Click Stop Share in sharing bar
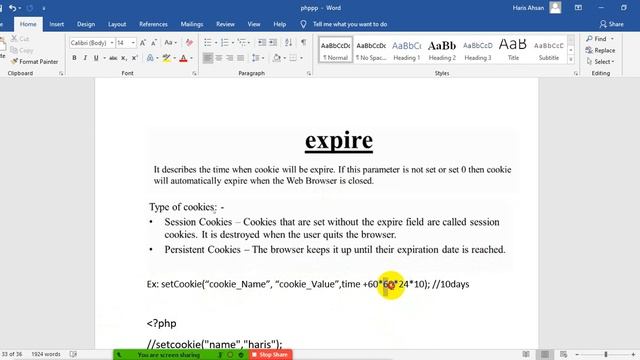 270,355
